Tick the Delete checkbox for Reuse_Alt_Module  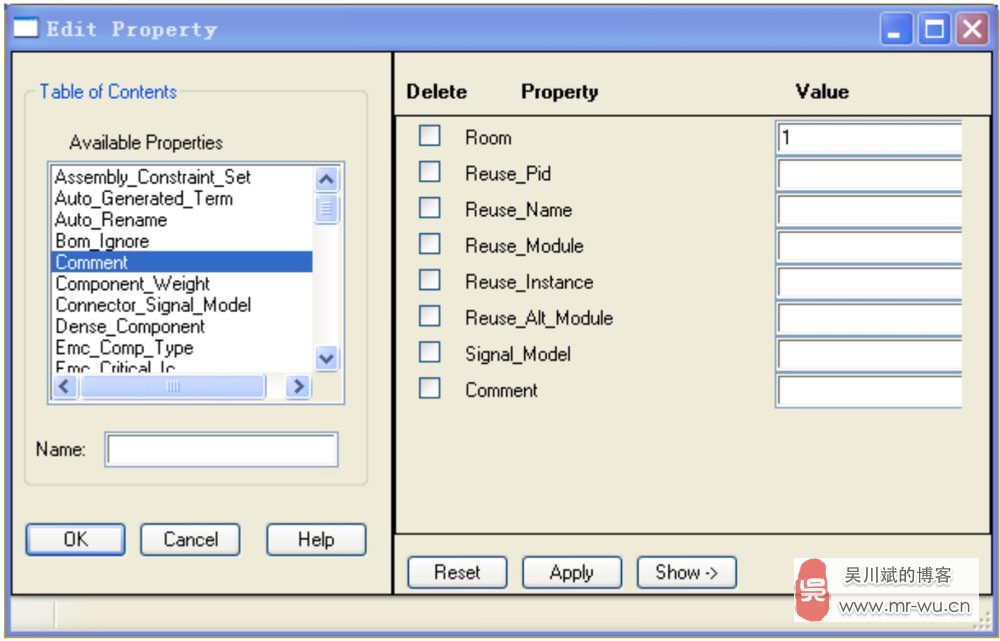pos(429,316)
